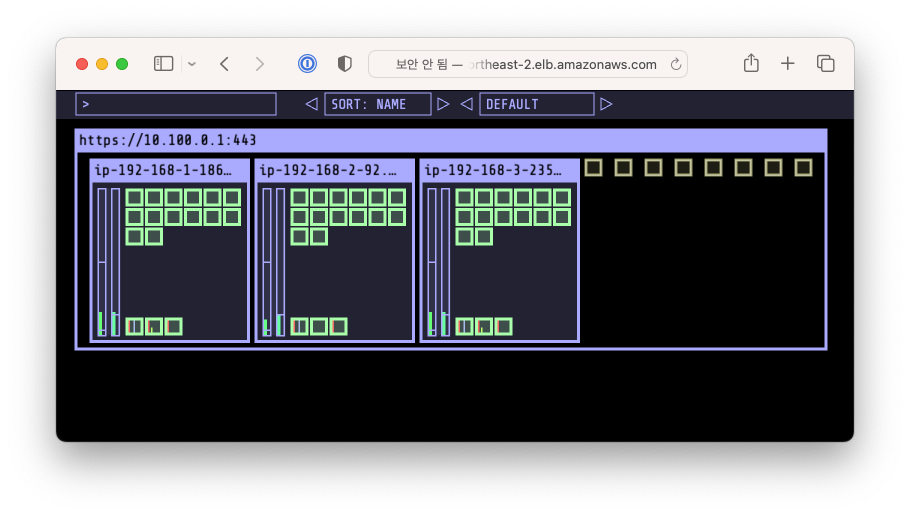
Task: Click the CPU usage bar of node ip-192-168-2-92
Action: (x=266, y=262)
